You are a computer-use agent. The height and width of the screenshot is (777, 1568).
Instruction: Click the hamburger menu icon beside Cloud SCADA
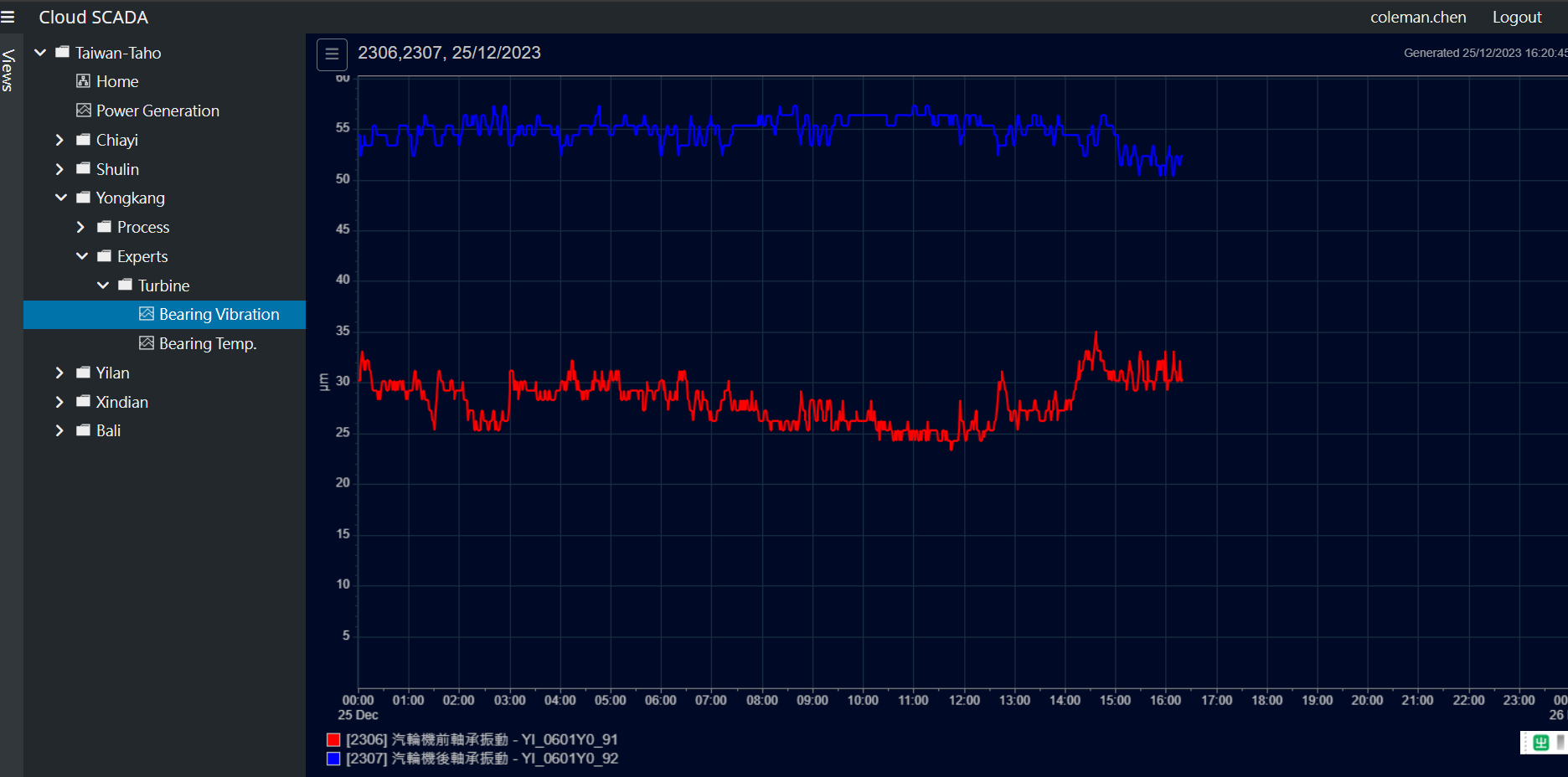point(8,17)
